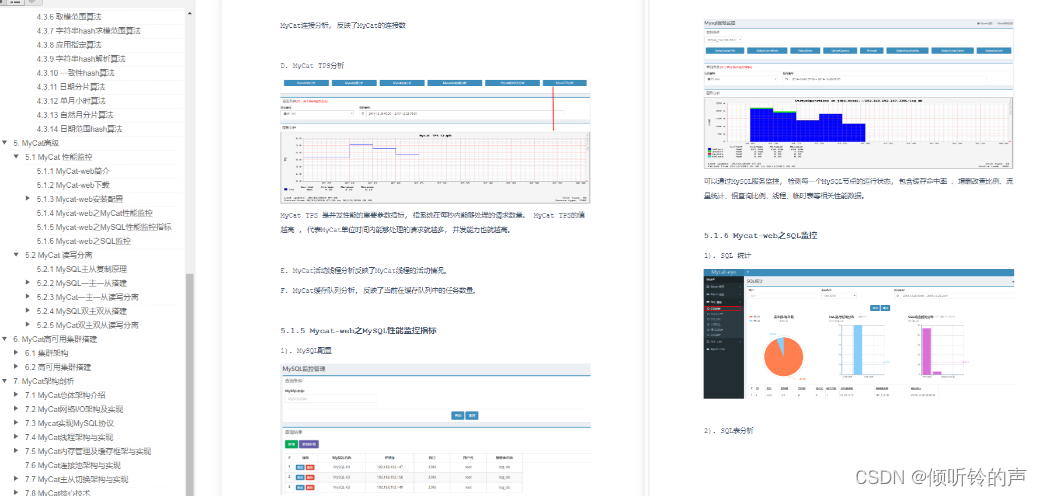This screenshot has height=496, width=1042.
Task: Expand section 7.1 disclosure triangle
Action: tap(17, 395)
